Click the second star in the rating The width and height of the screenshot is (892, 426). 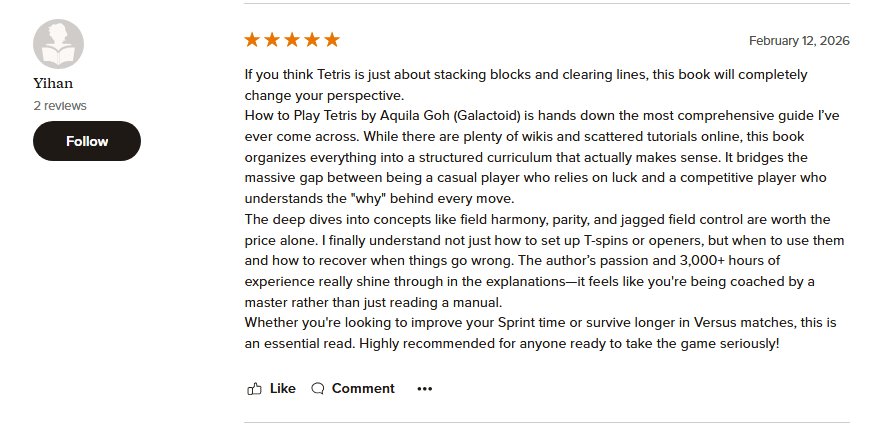[272, 40]
